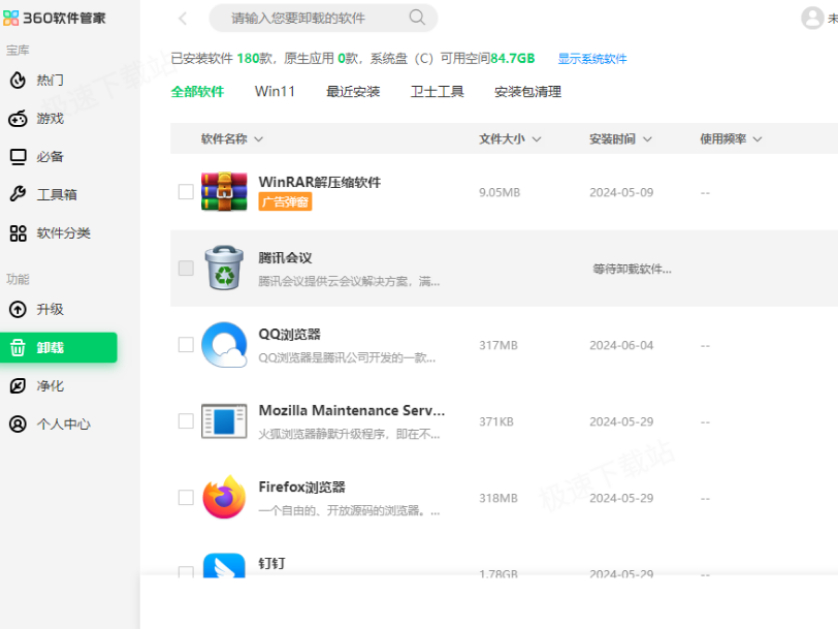
Task: Click the 371KB size value
Action: pos(496,422)
